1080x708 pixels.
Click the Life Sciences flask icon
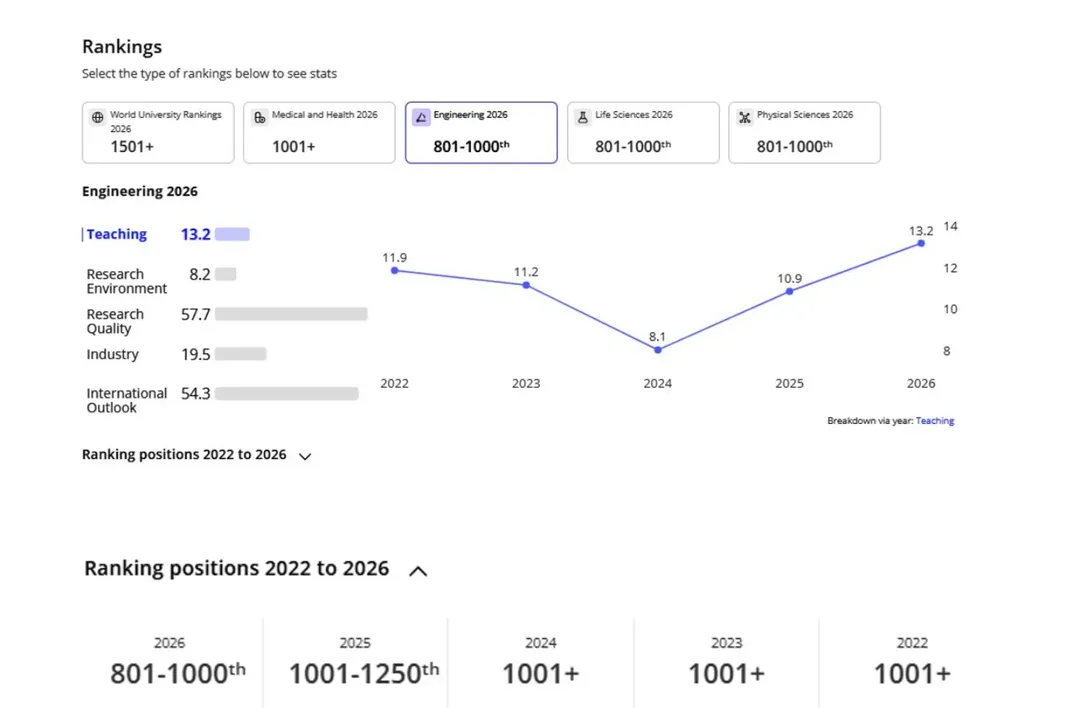click(583, 117)
